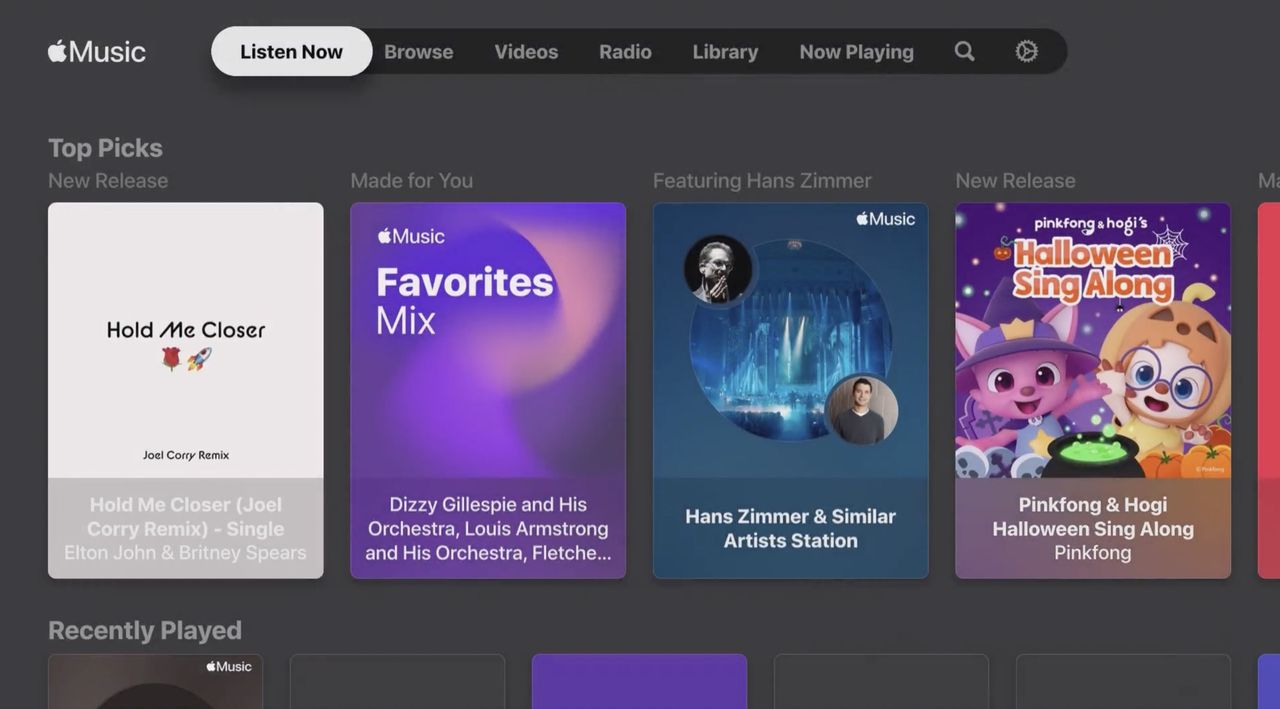
Task: Open the Favorites Mix playlist
Action: [x=487, y=389]
